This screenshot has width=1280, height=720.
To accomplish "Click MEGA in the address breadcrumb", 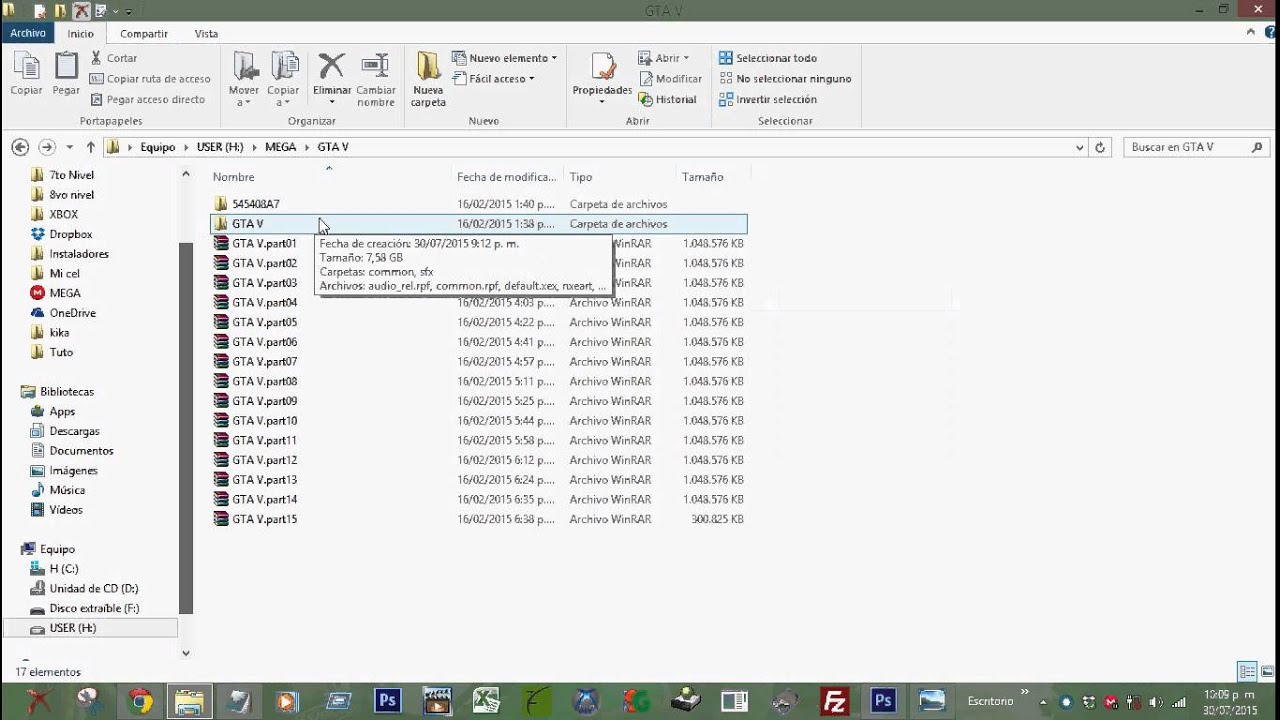I will [280, 147].
